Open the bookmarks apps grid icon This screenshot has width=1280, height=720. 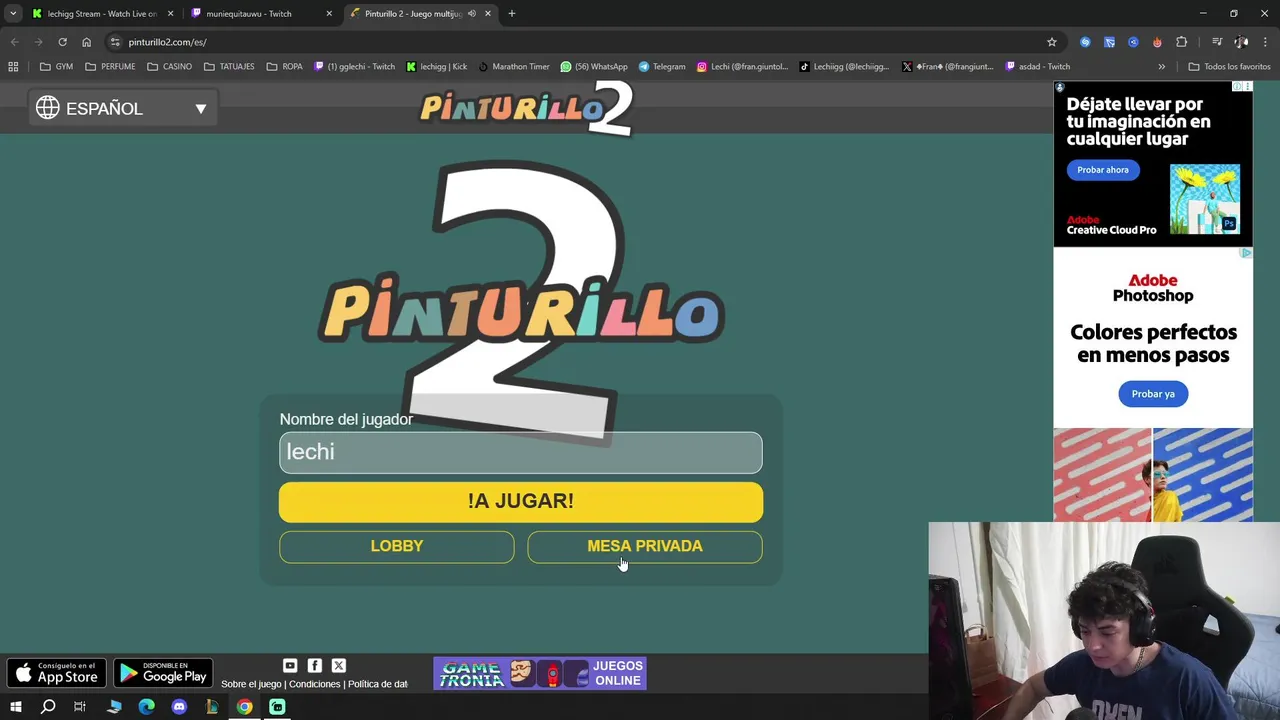tap(13, 67)
